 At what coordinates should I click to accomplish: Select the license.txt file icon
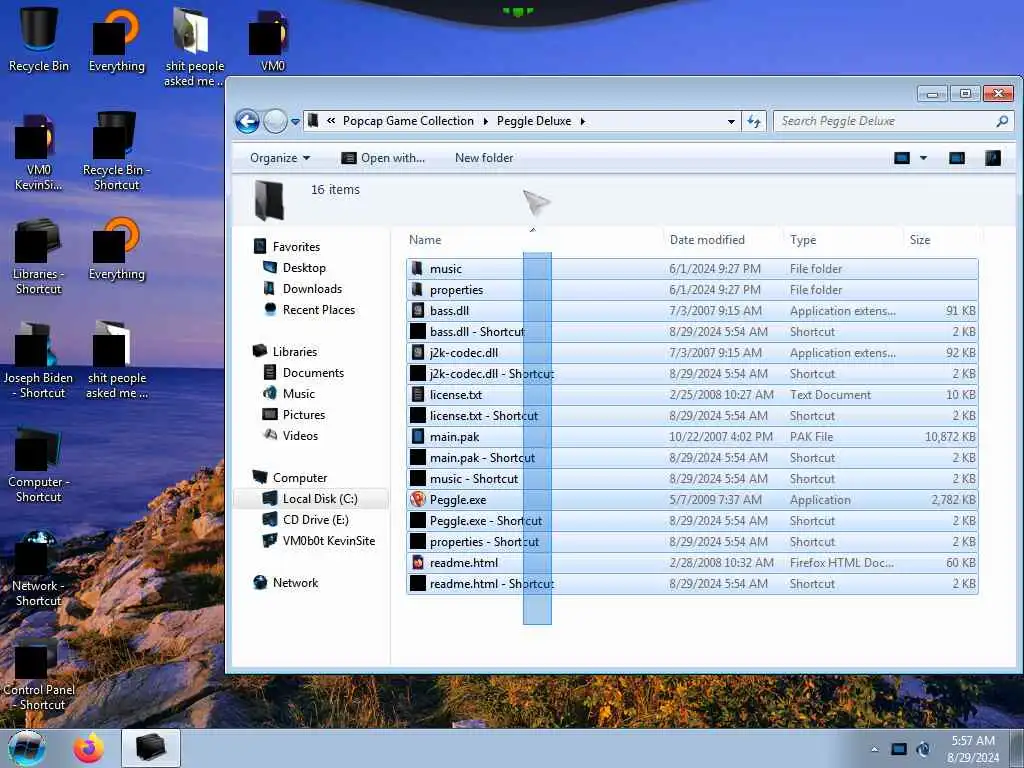pos(418,394)
